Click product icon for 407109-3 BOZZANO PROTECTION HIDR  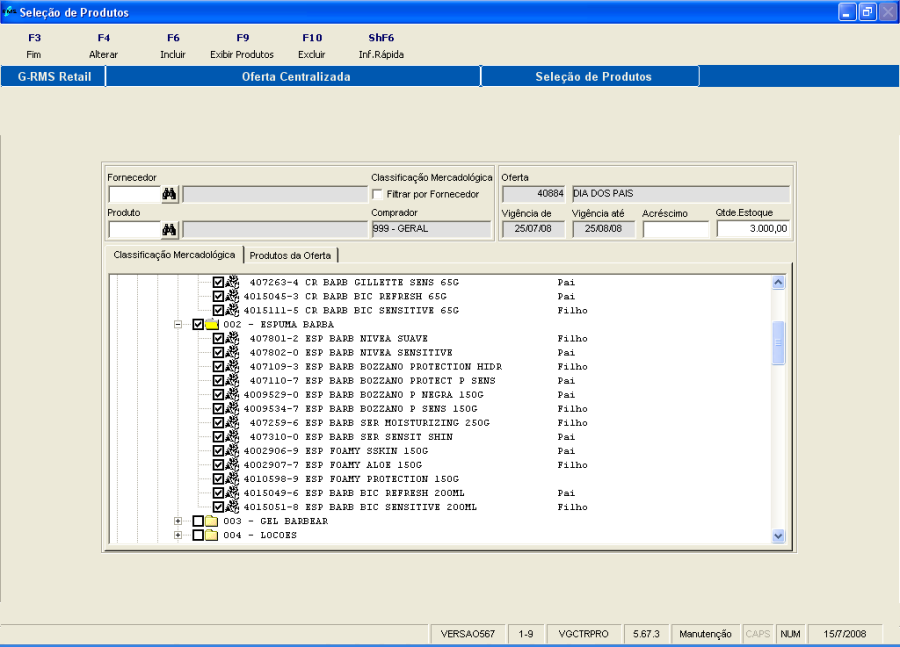pos(232,366)
